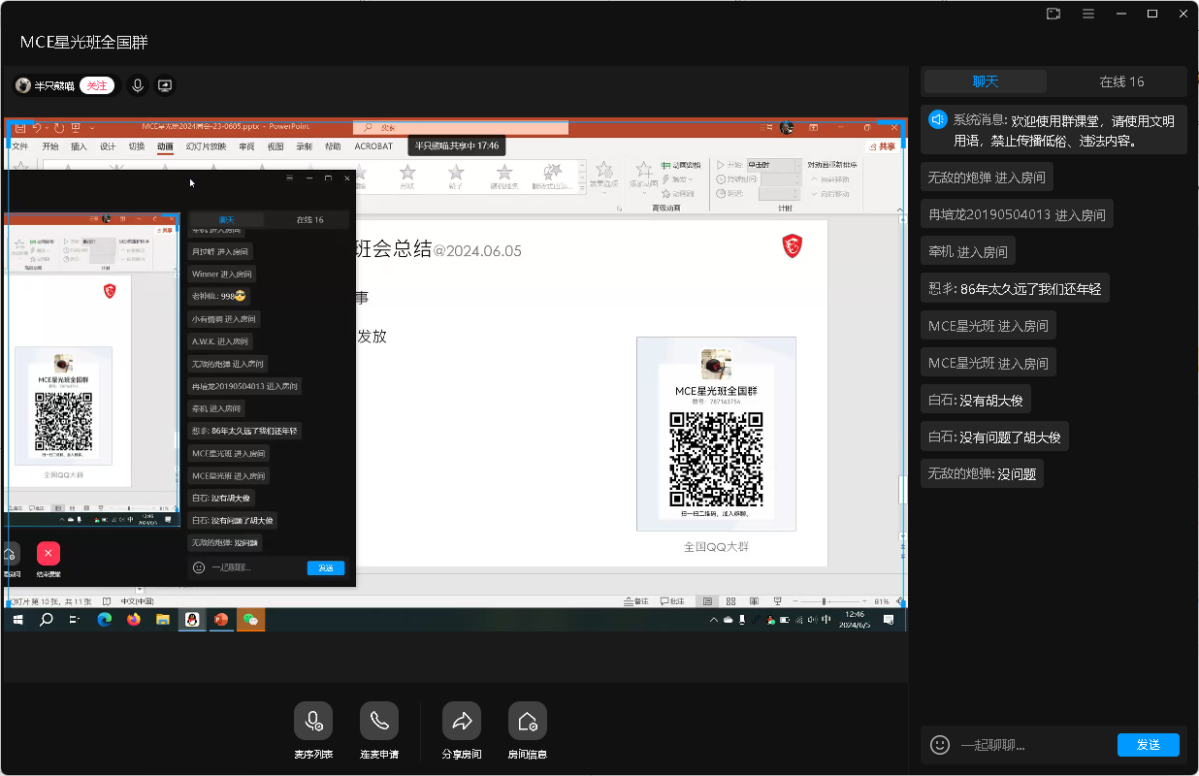This screenshot has width=1199, height=776.
Task: Click the 81% zoom level in status bar
Action: pos(882,602)
